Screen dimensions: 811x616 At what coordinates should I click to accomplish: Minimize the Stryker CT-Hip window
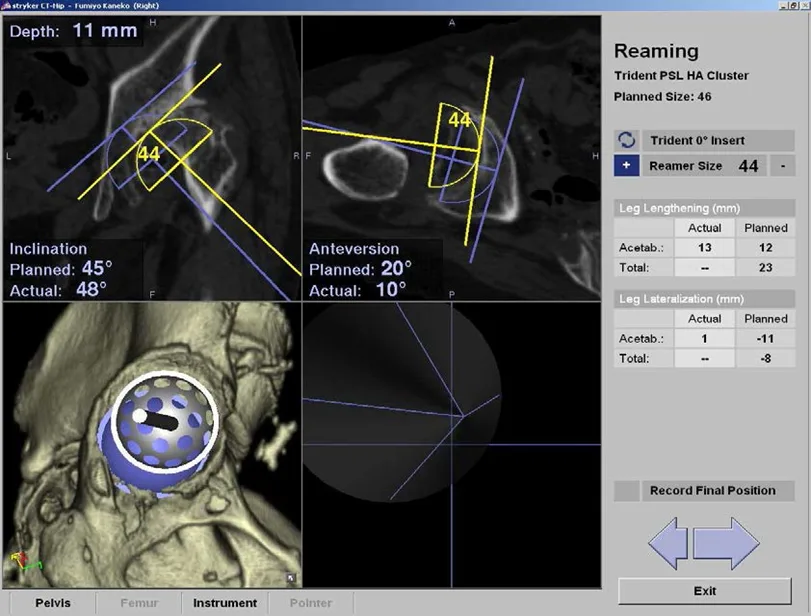coord(783,5)
